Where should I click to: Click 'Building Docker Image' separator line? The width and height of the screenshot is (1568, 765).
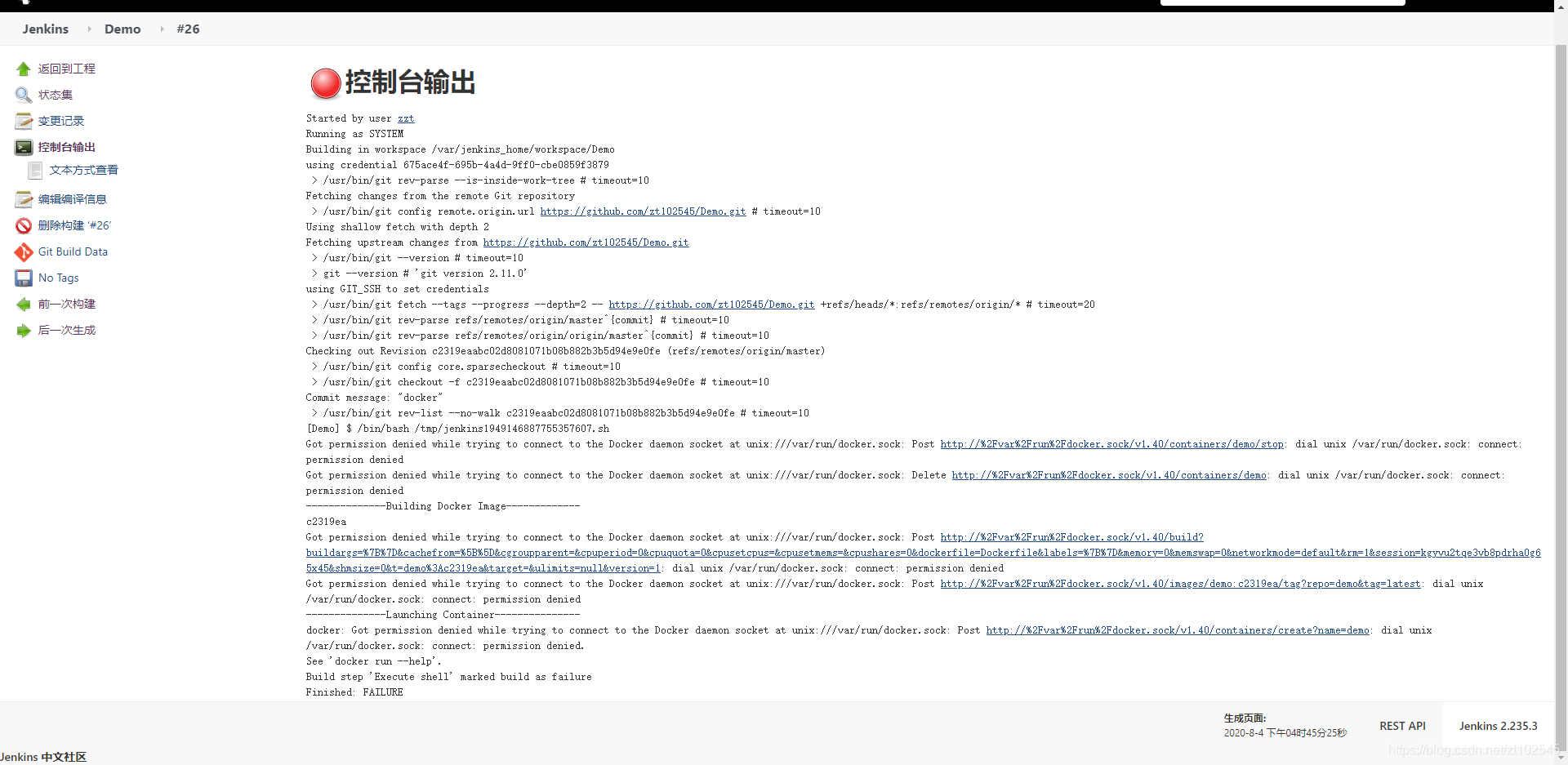coord(443,506)
